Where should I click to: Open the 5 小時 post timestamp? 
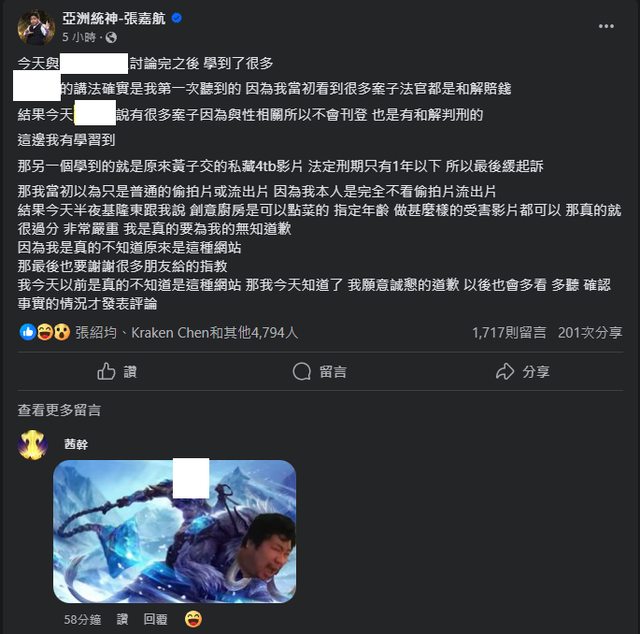click(79, 38)
